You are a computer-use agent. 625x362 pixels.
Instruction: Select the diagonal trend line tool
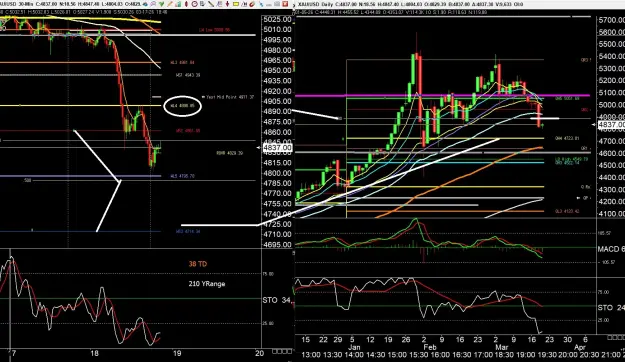[211, 4]
